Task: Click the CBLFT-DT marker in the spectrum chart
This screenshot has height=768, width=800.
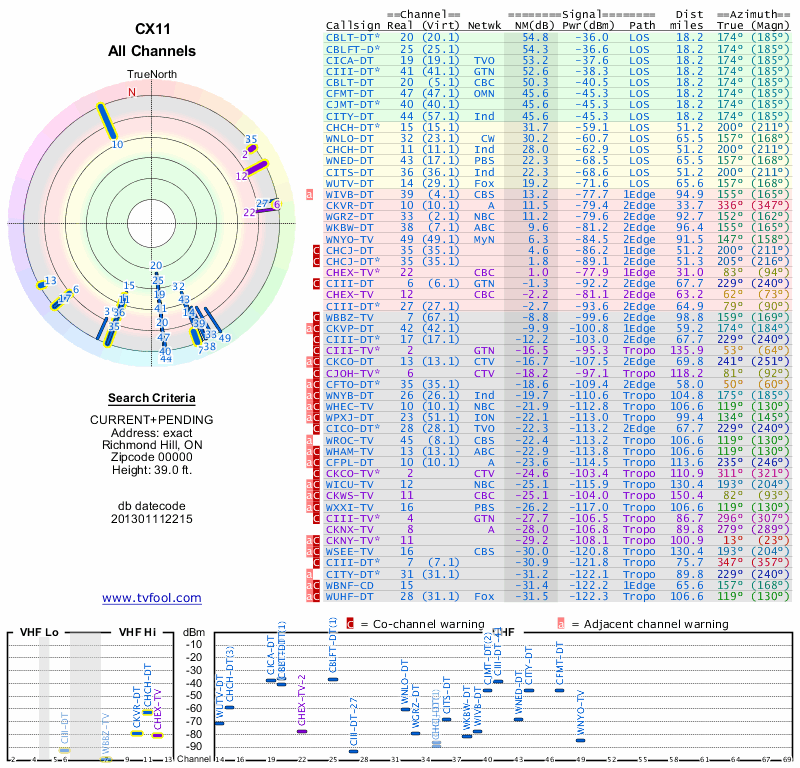Action: tap(333, 679)
